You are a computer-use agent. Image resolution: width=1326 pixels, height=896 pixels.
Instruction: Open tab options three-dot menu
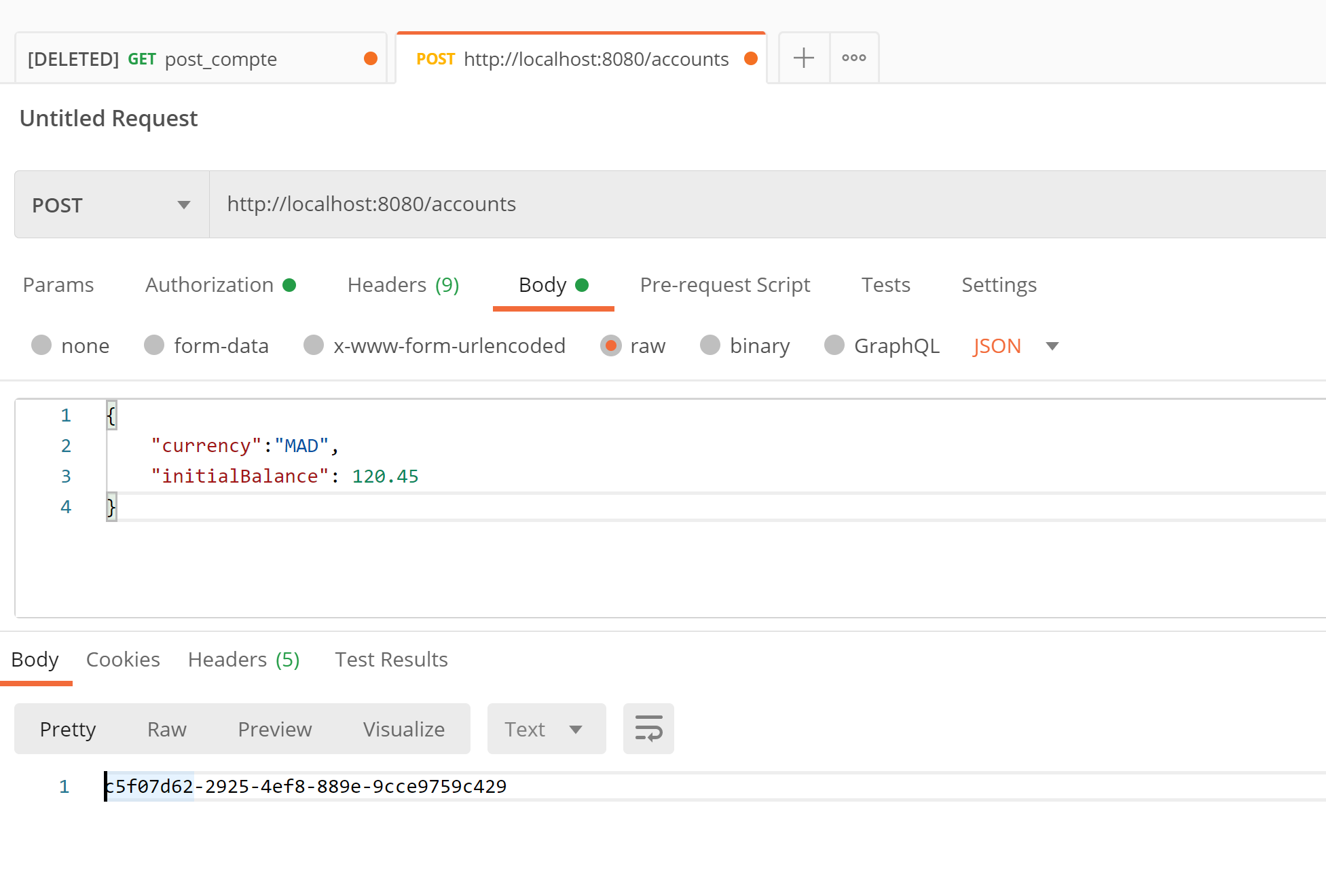[854, 58]
